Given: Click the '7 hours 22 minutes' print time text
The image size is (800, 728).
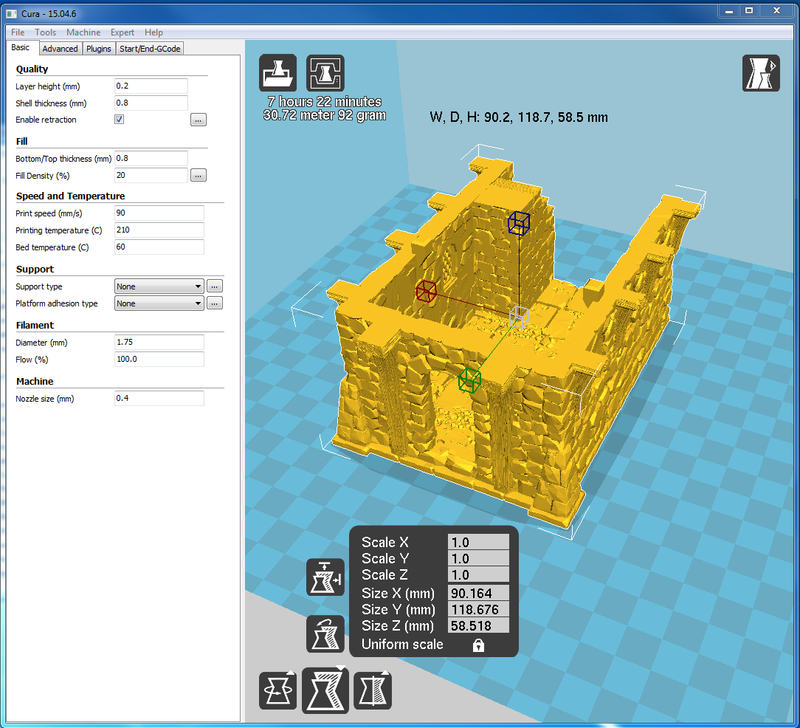Looking at the screenshot, I should (324, 102).
